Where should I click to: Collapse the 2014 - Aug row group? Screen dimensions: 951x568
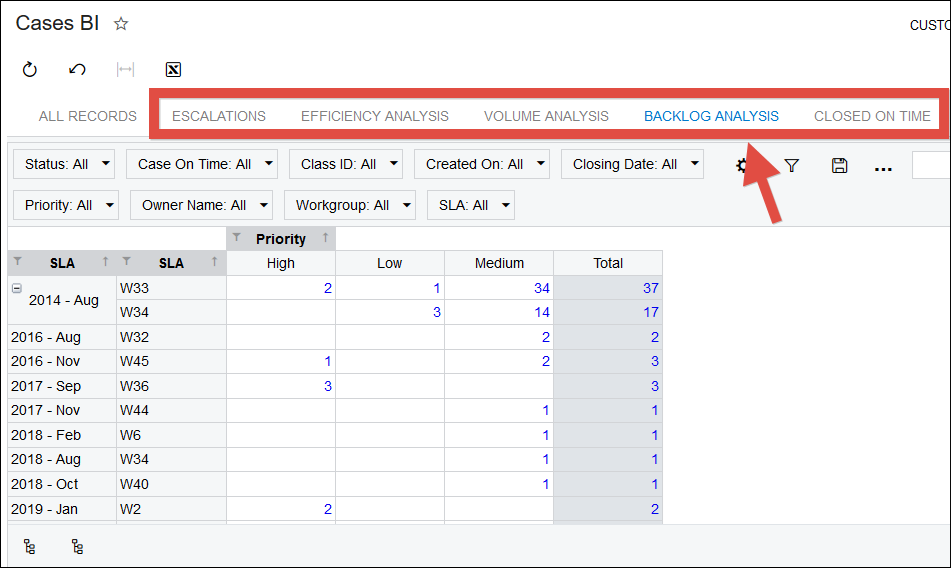[x=16, y=288]
